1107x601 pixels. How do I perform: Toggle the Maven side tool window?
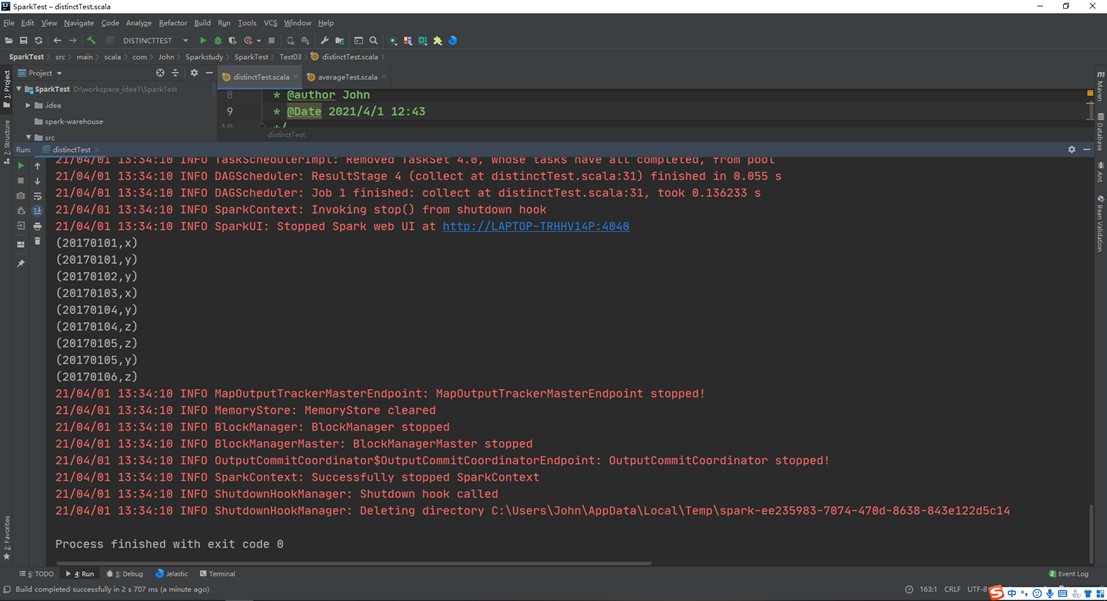point(1100,85)
